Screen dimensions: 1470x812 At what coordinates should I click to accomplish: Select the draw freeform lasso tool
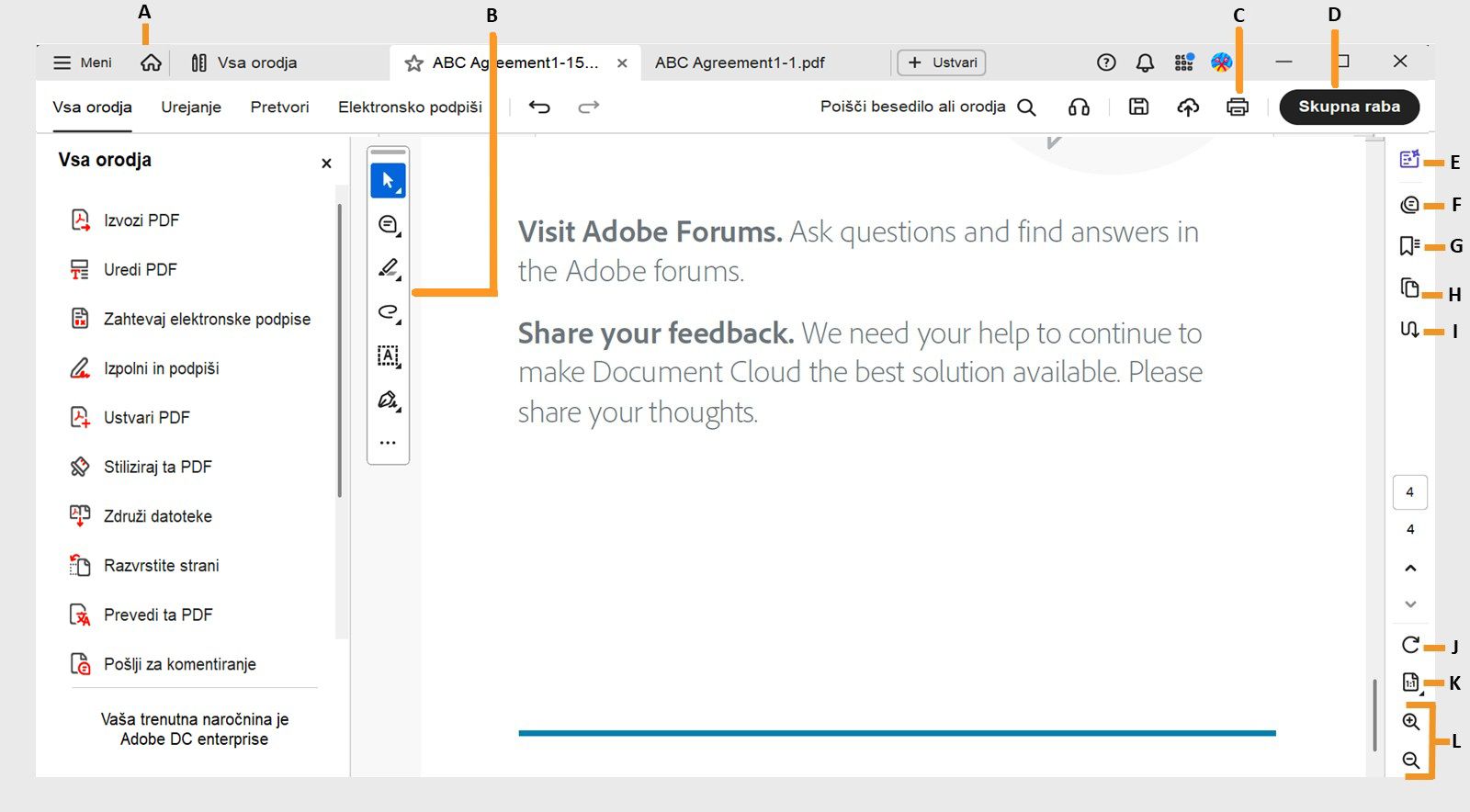pyautogui.click(x=389, y=312)
